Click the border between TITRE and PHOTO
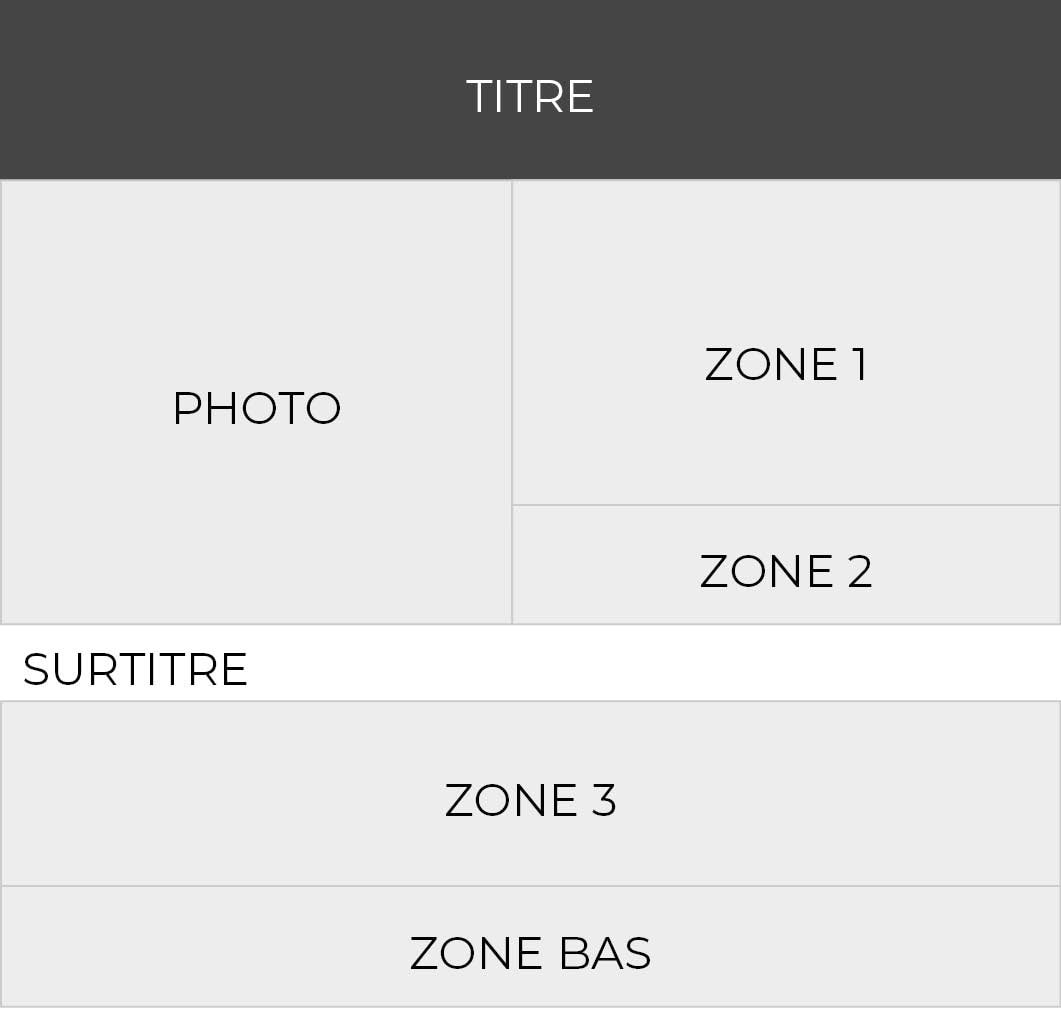Screen dimensions: 1061x1010 point(256,180)
